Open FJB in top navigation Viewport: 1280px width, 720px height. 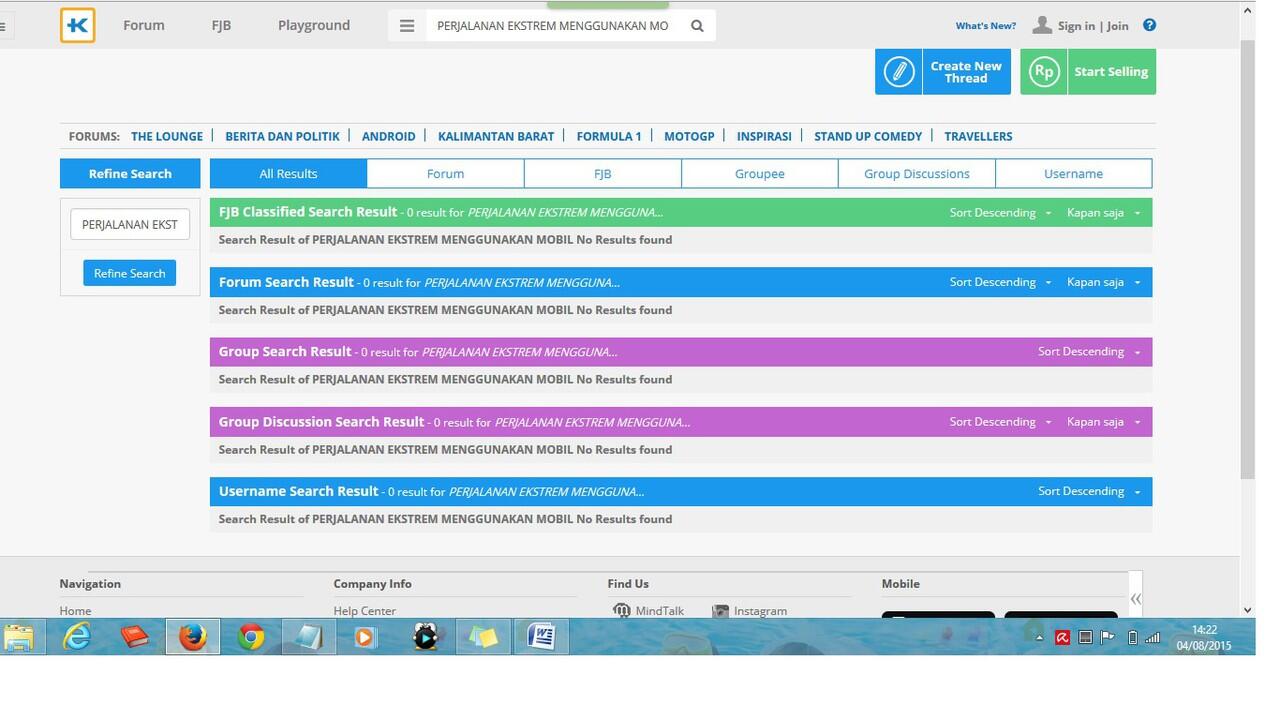point(221,25)
